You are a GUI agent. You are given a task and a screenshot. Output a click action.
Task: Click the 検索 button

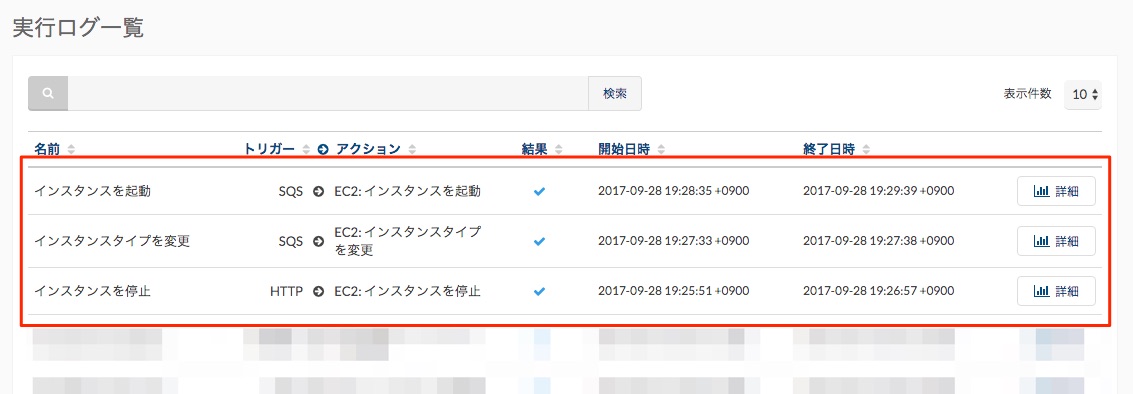(x=615, y=93)
